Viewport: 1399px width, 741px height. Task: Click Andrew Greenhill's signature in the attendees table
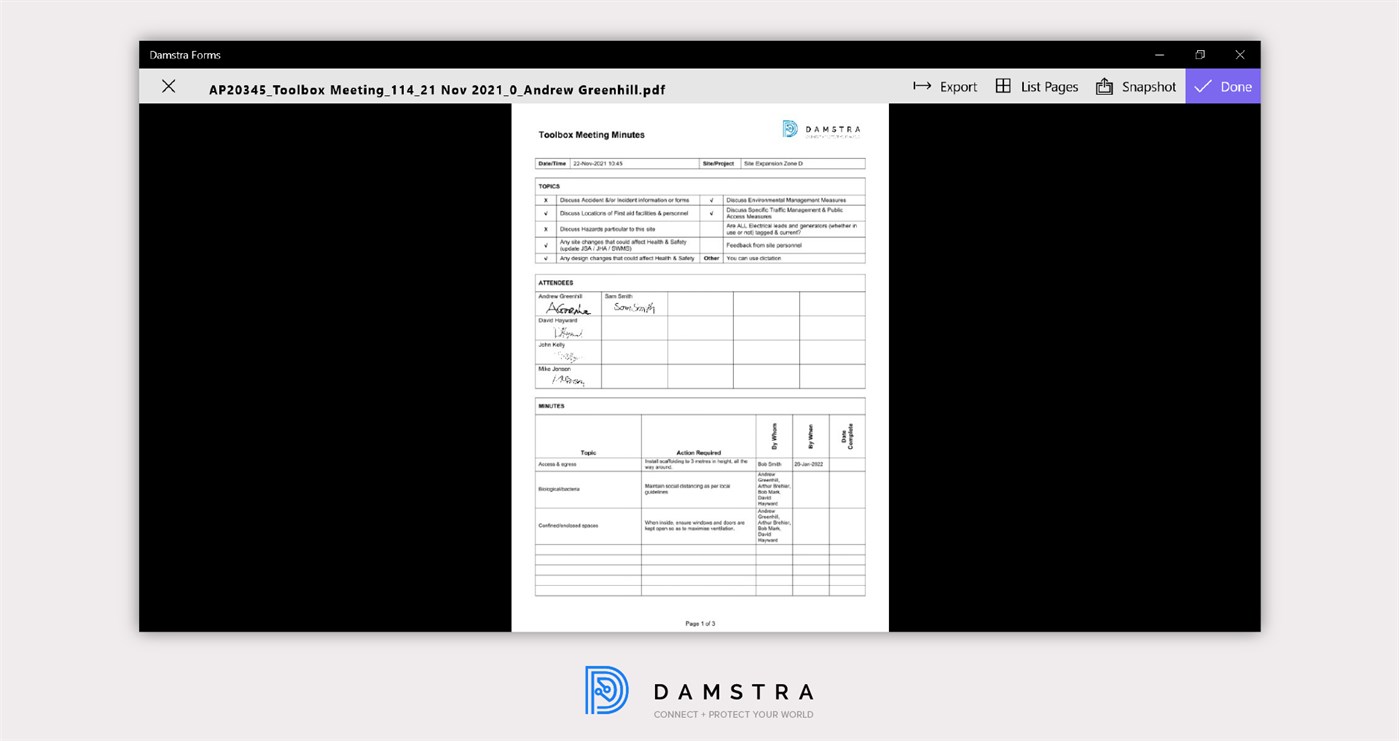pyautogui.click(x=568, y=308)
